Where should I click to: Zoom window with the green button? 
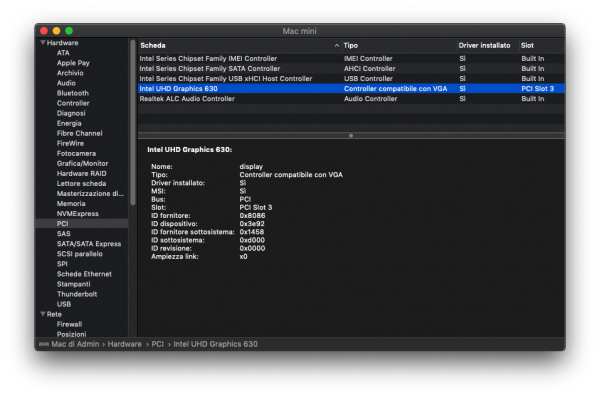69,31
